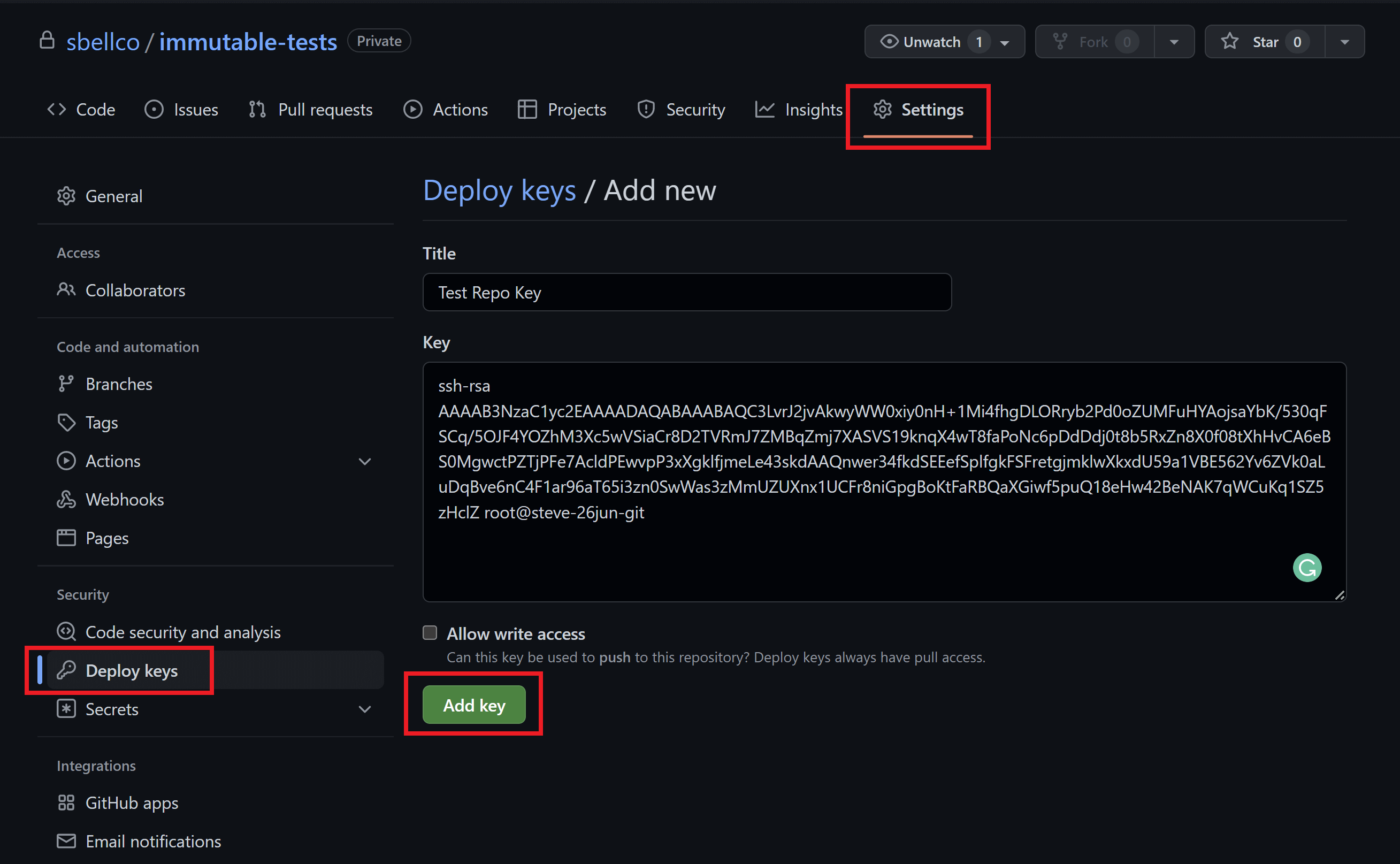Open the Issues tab
The width and height of the screenshot is (1400, 864).
(181, 109)
